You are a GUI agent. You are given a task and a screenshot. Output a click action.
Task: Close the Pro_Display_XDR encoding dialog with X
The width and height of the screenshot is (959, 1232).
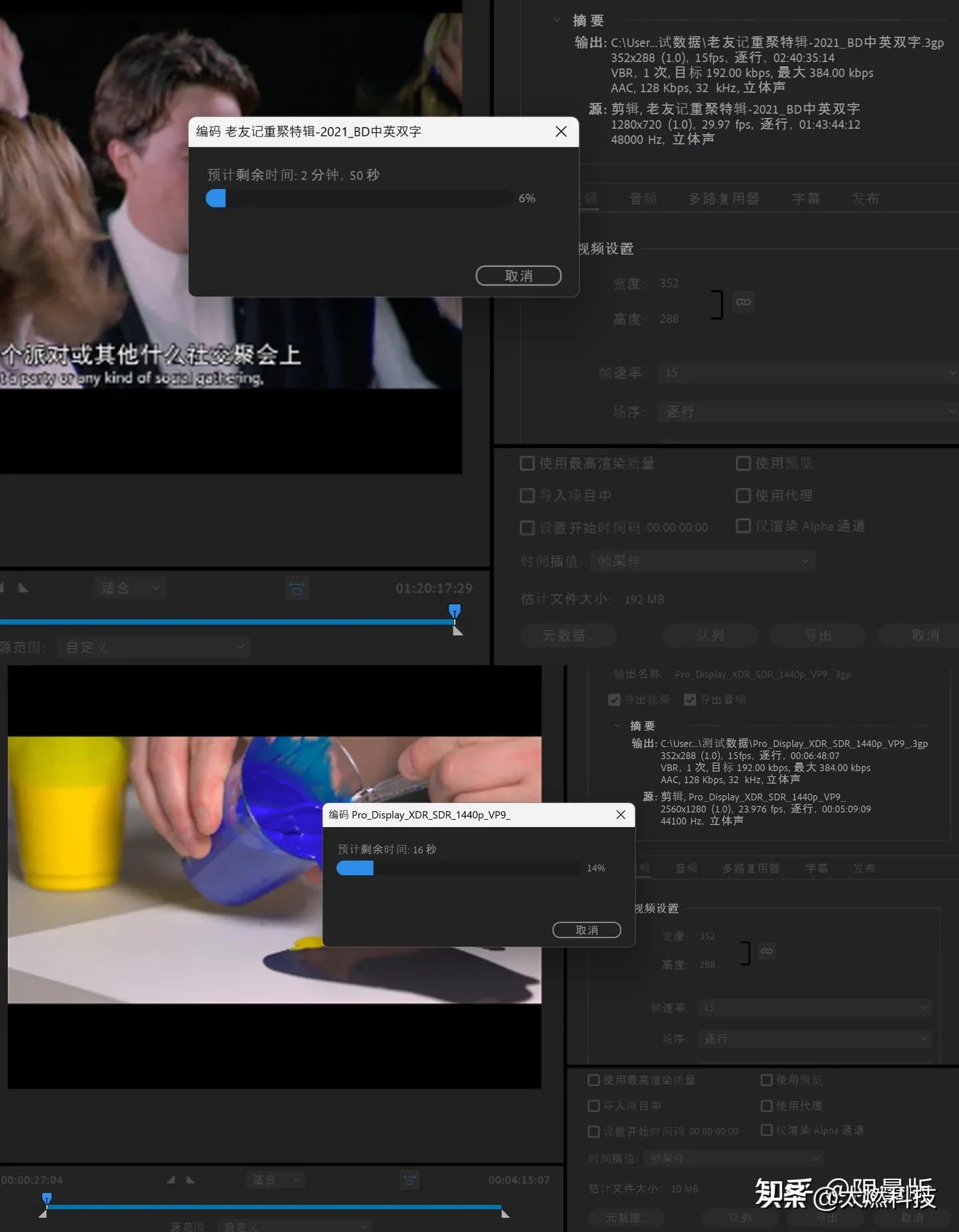point(621,814)
